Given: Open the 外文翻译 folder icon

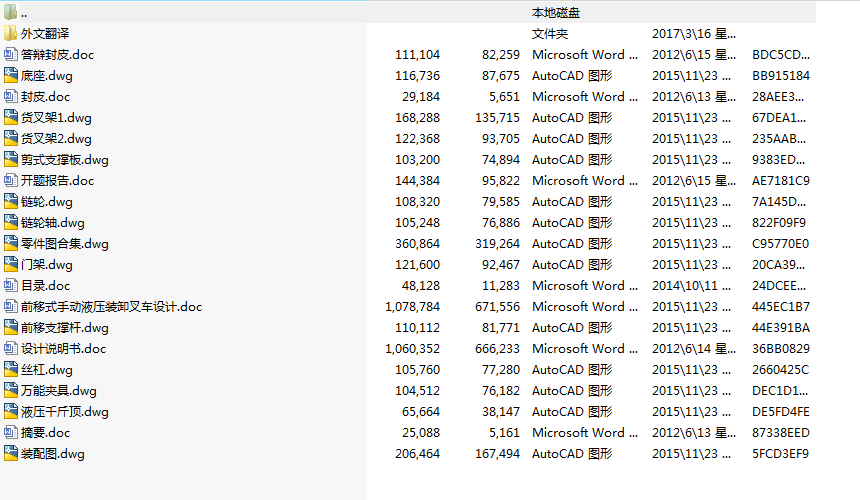Looking at the screenshot, I should click(x=11, y=33).
